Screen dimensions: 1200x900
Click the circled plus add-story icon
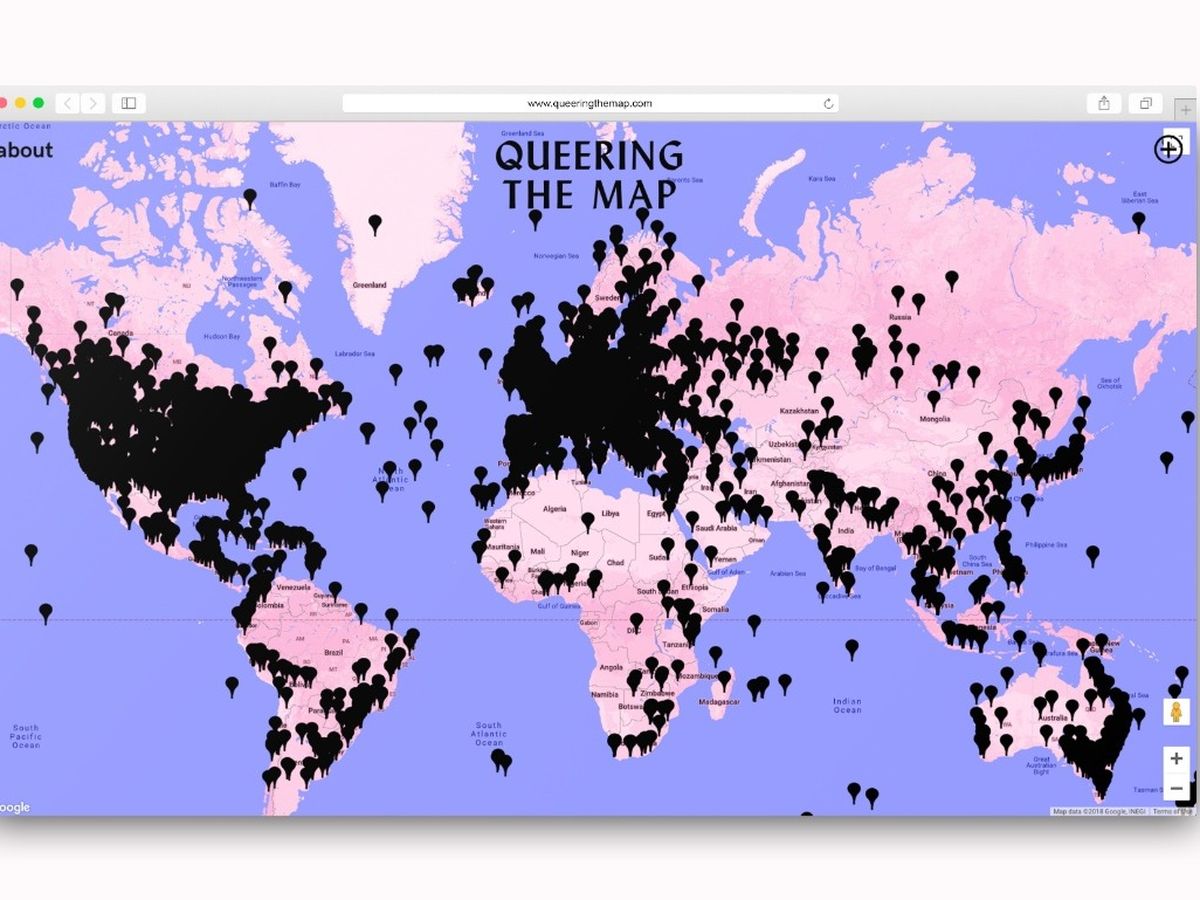click(1168, 149)
